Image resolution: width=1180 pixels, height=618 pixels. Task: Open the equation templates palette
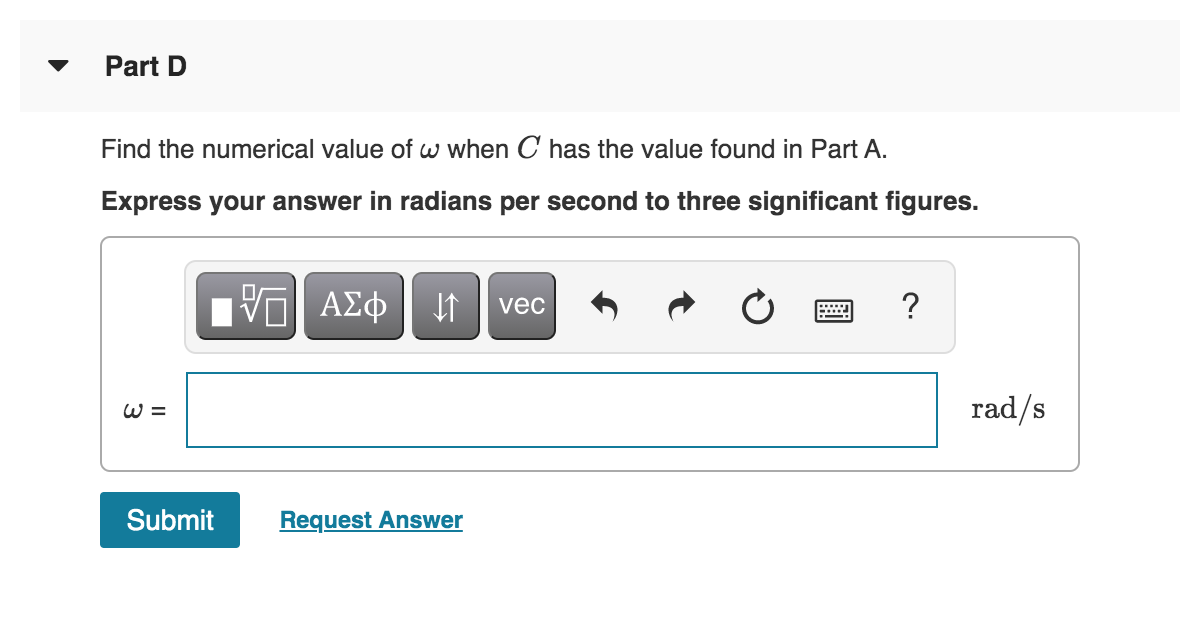coord(245,306)
